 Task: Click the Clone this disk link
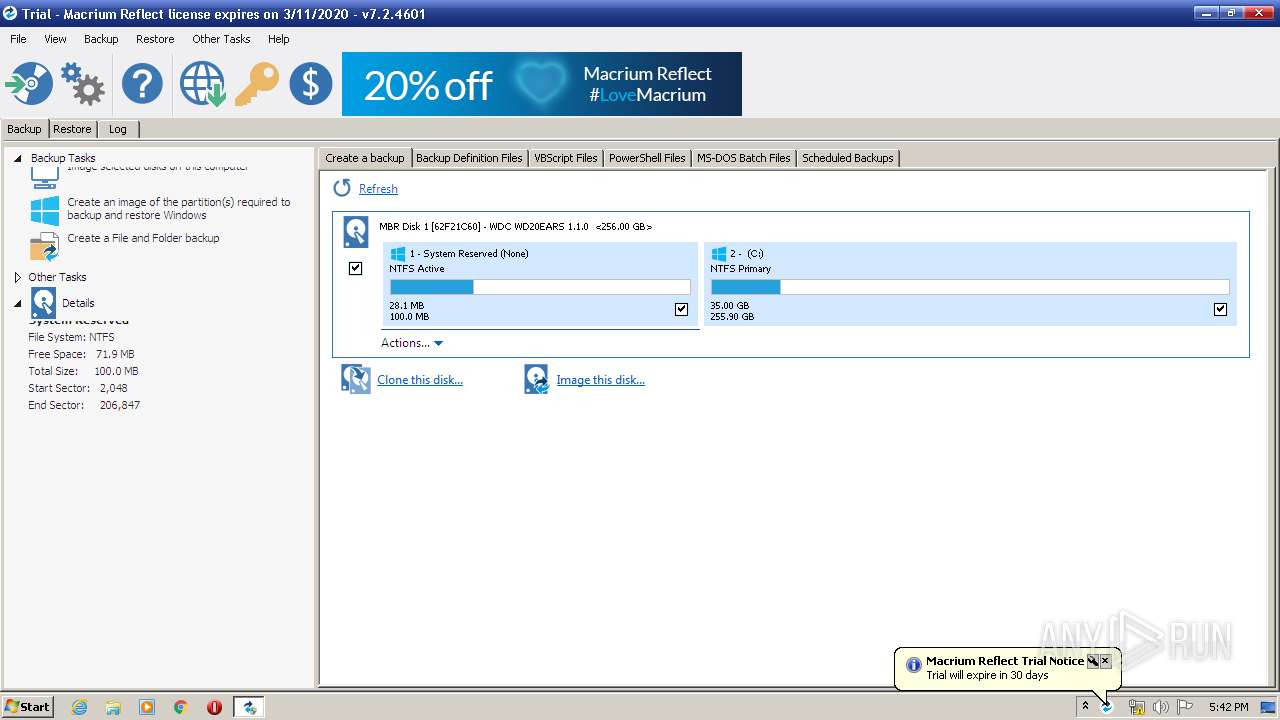pyautogui.click(x=420, y=380)
